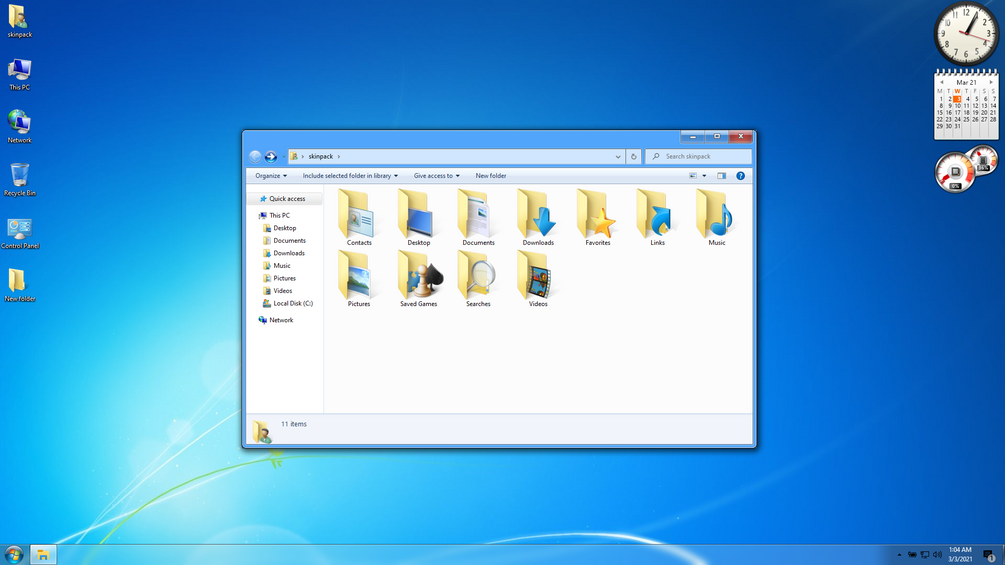The height and width of the screenshot is (565, 1005).
Task: Select the Searches folder with magnifier
Action: [x=478, y=279]
